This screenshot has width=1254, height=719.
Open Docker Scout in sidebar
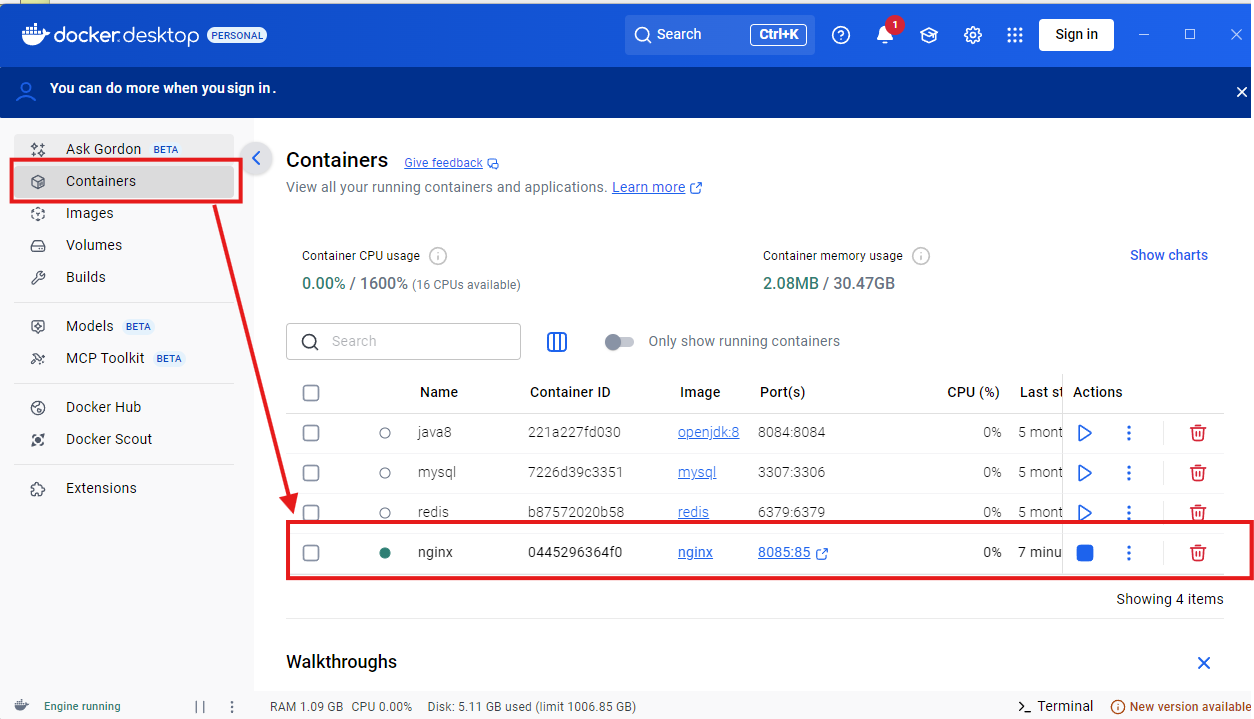(124, 439)
